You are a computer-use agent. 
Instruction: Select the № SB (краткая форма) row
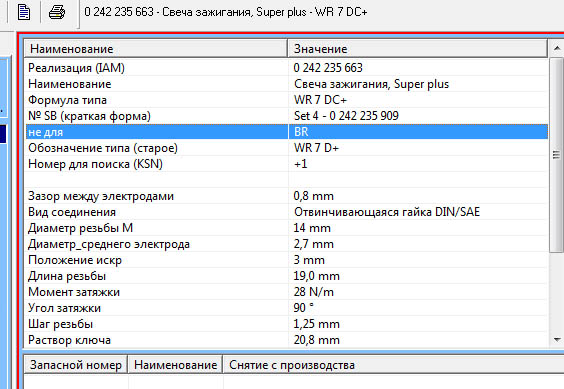tap(287, 116)
